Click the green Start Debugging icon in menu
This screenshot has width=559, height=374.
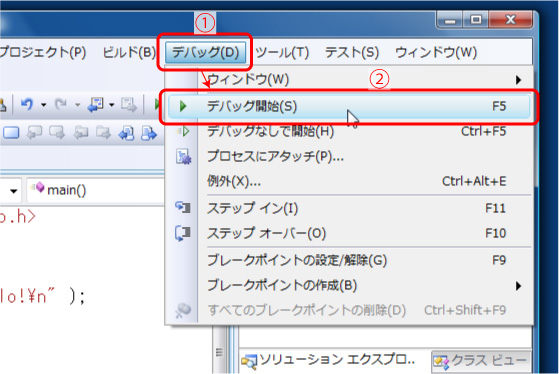(183, 106)
